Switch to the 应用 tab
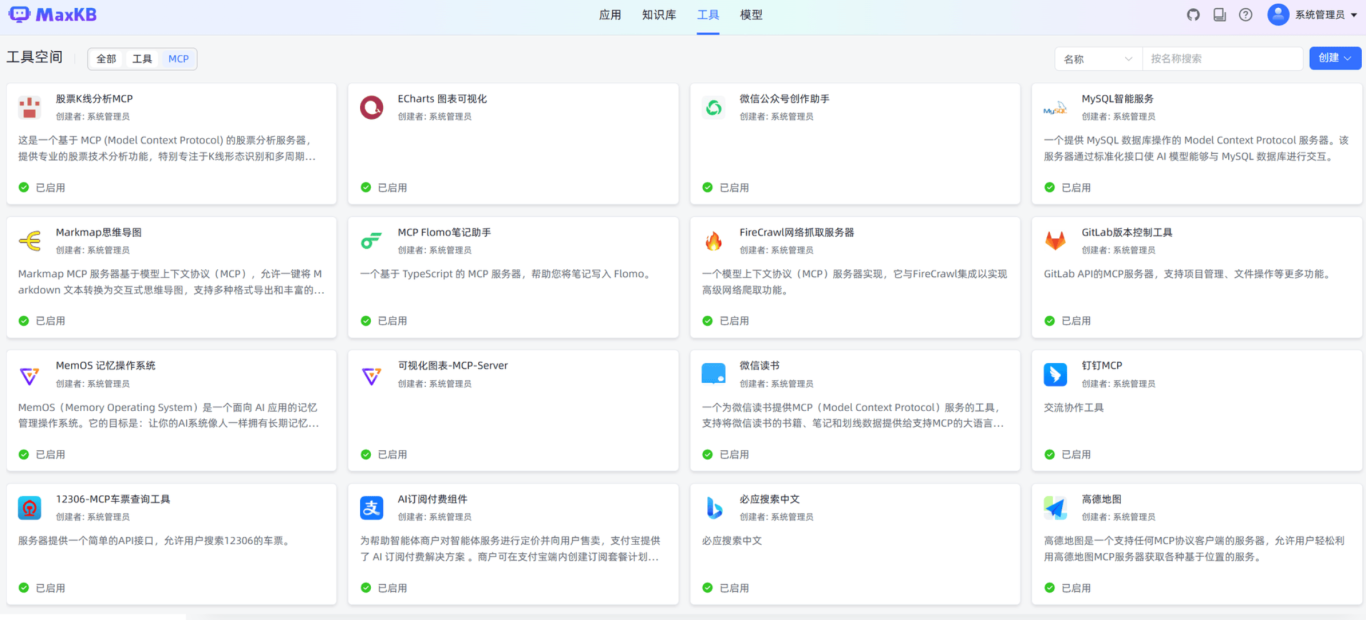1366x620 pixels. pyautogui.click(x=610, y=15)
